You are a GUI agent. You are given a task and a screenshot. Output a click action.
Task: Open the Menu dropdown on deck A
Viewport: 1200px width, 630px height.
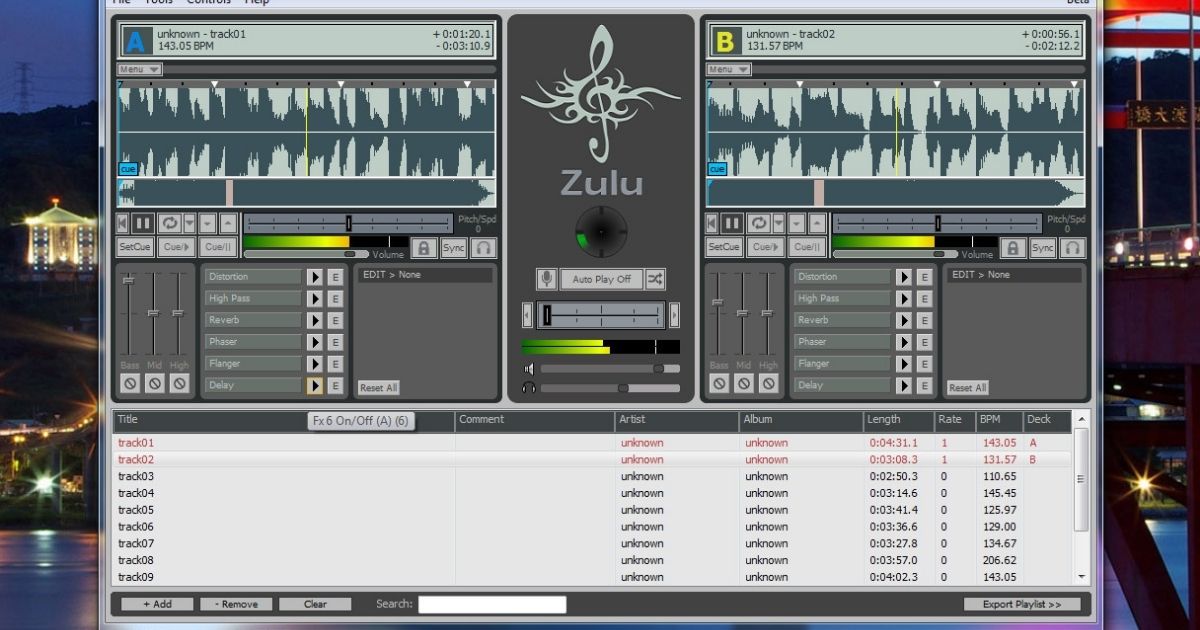coord(139,69)
